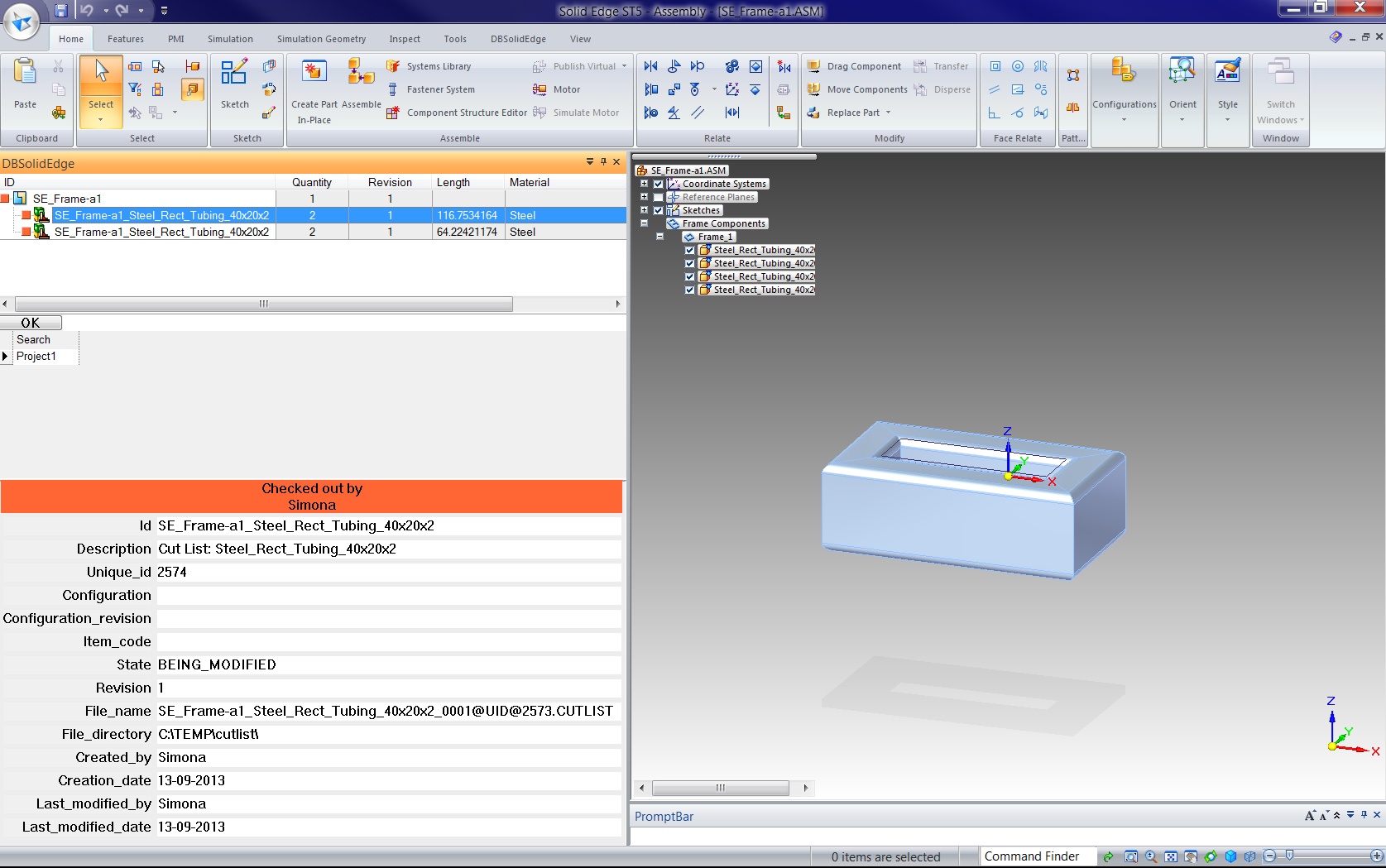The width and height of the screenshot is (1386, 868).
Task: Uncheck the second Steel_Rect_Tubing component
Action: pyautogui.click(x=690, y=263)
